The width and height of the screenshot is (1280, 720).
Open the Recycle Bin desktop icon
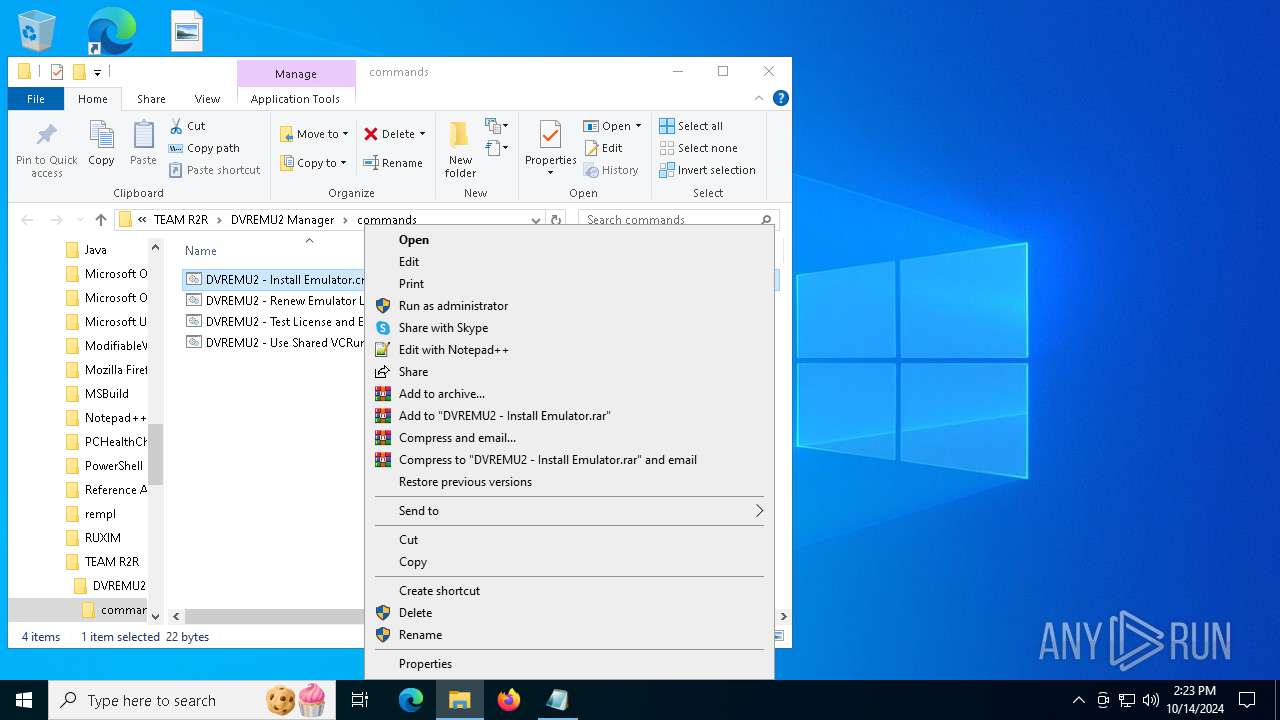pos(37,31)
